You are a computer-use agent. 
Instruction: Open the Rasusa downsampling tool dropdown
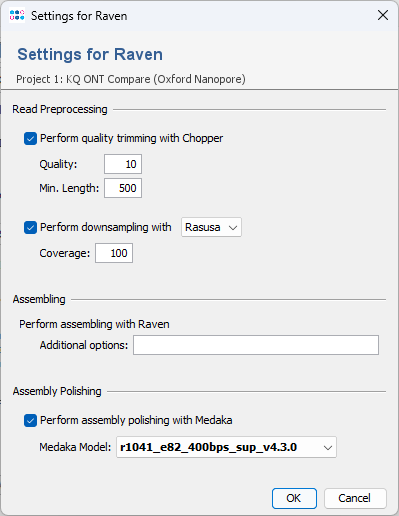211,227
